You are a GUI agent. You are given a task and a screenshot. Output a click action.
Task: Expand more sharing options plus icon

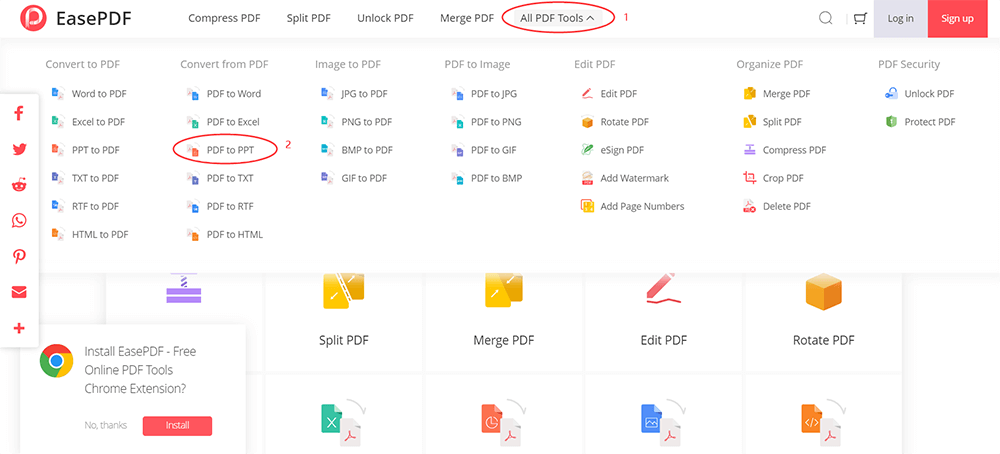tap(19, 328)
